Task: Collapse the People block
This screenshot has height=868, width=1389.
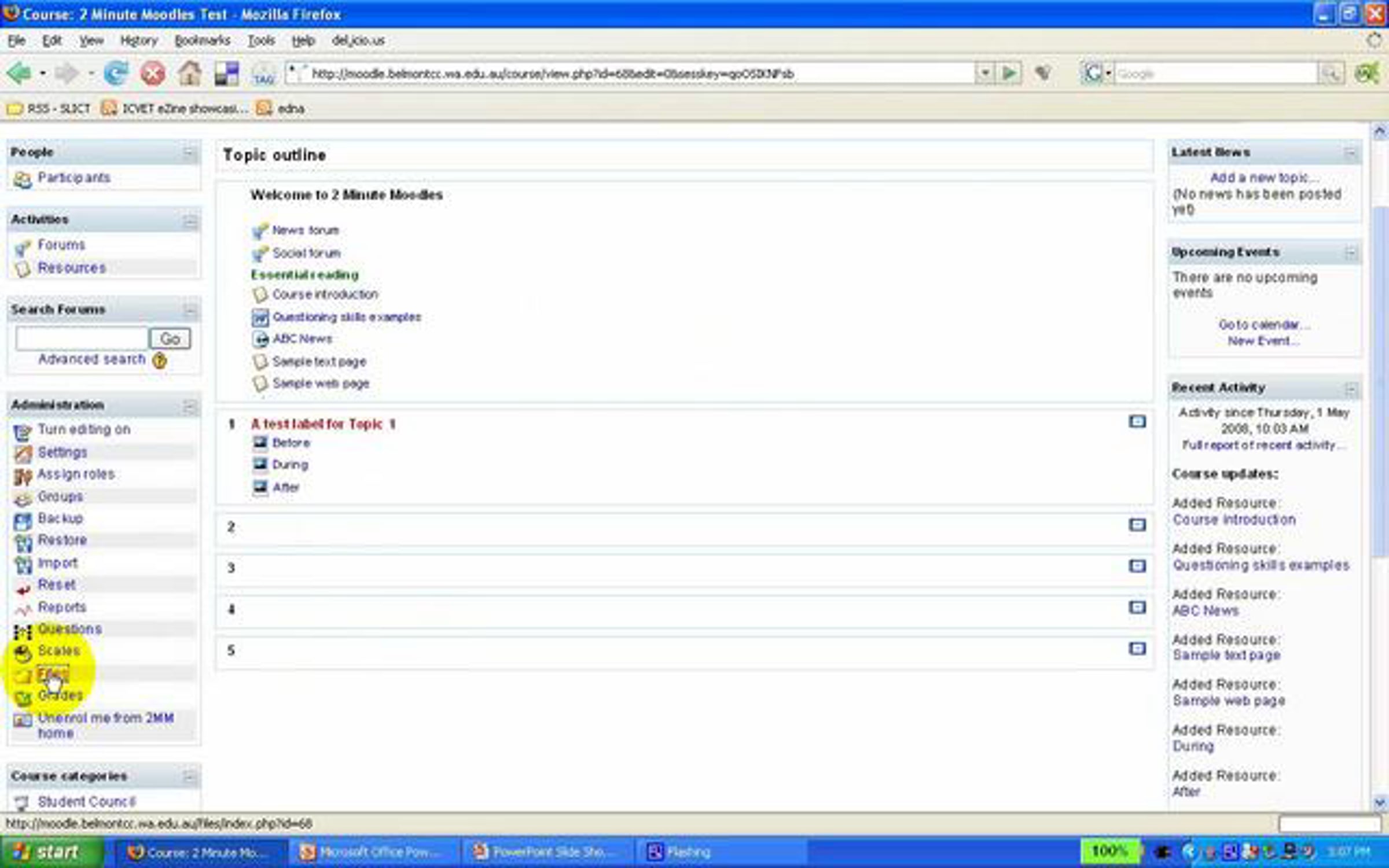Action: click(189, 153)
